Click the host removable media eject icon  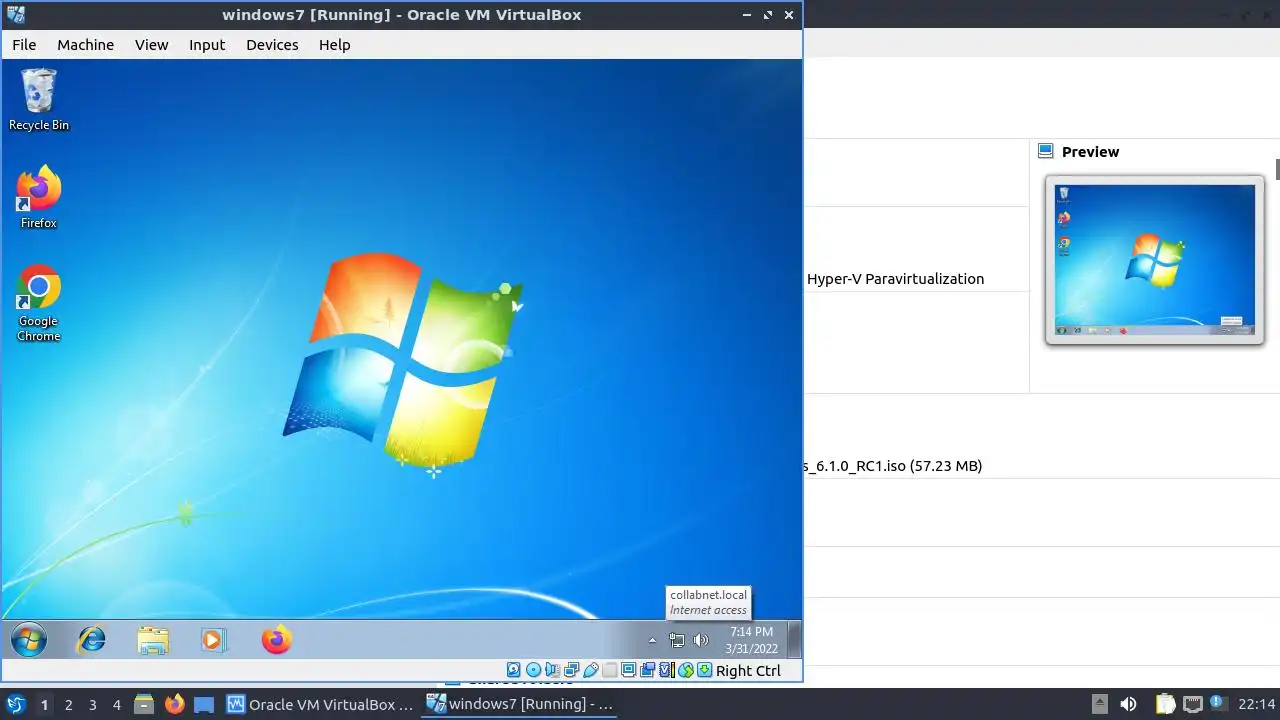1099,704
